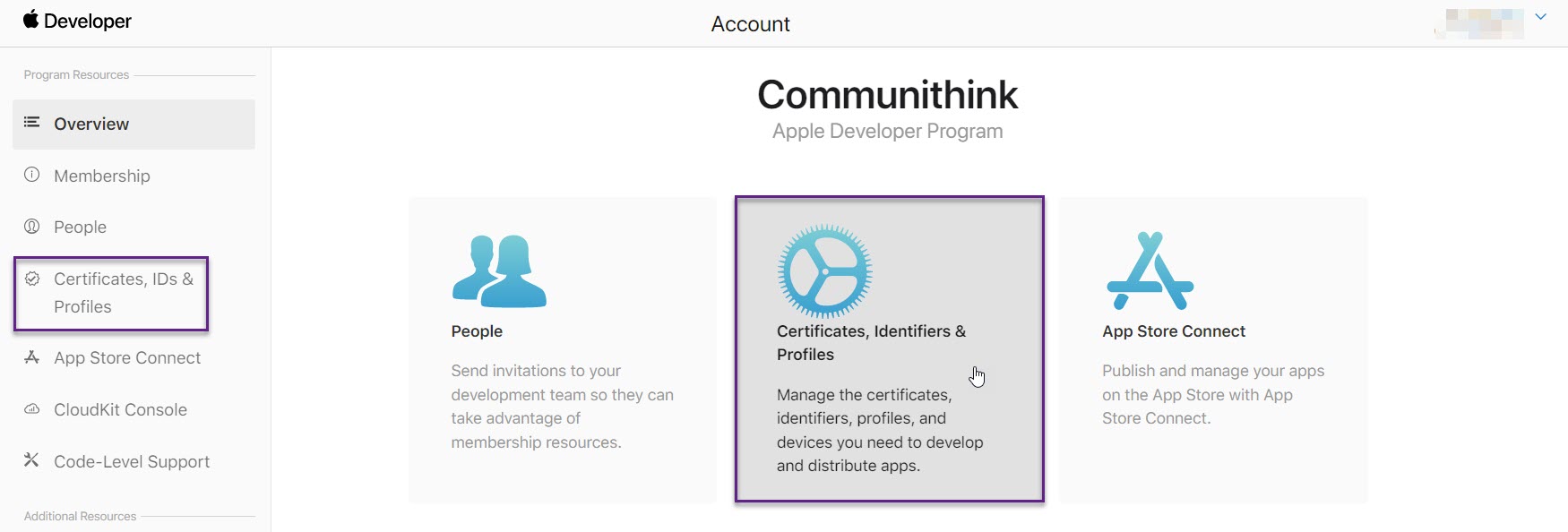Click the People card silhouettes icon
Image resolution: width=1568 pixels, height=532 pixels.
tap(499, 271)
